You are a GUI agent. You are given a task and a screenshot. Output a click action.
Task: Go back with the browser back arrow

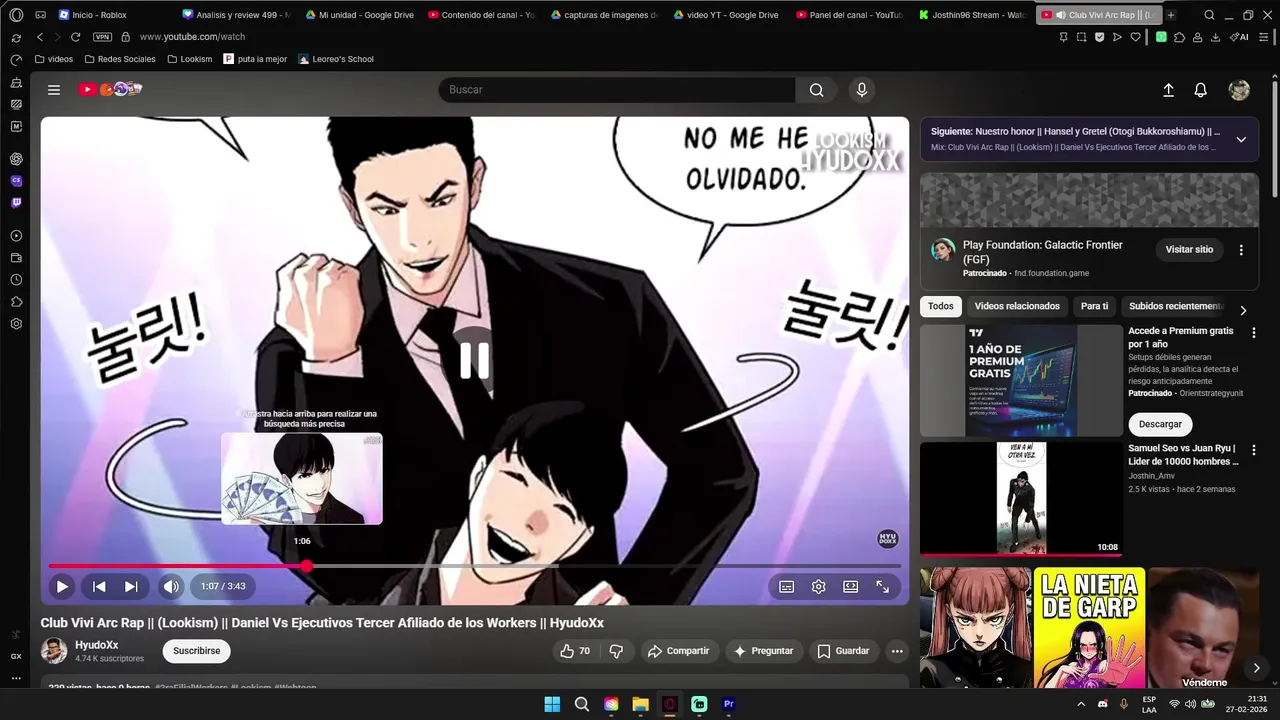(40, 37)
